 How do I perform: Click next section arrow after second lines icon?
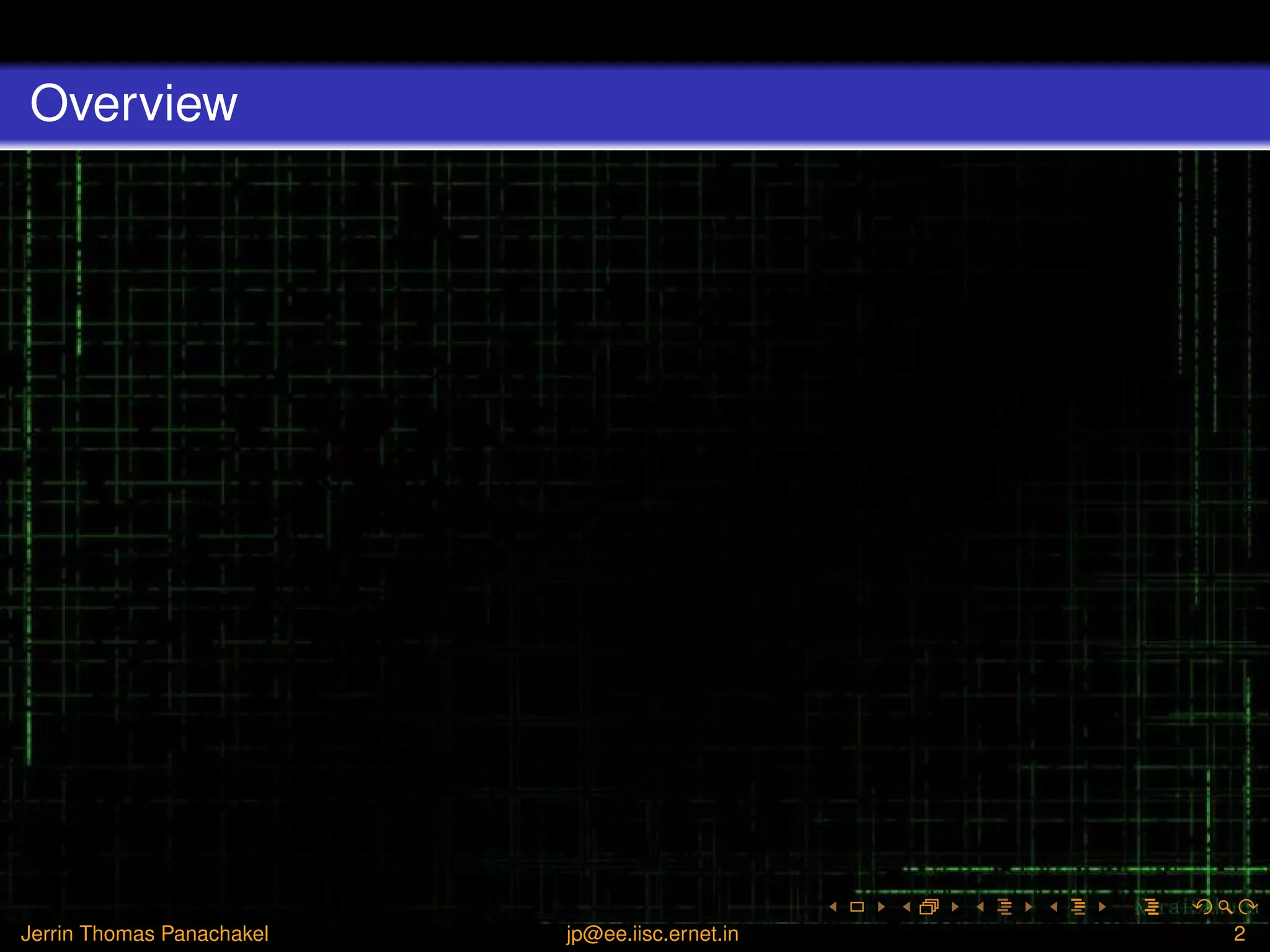[x=1102, y=907]
